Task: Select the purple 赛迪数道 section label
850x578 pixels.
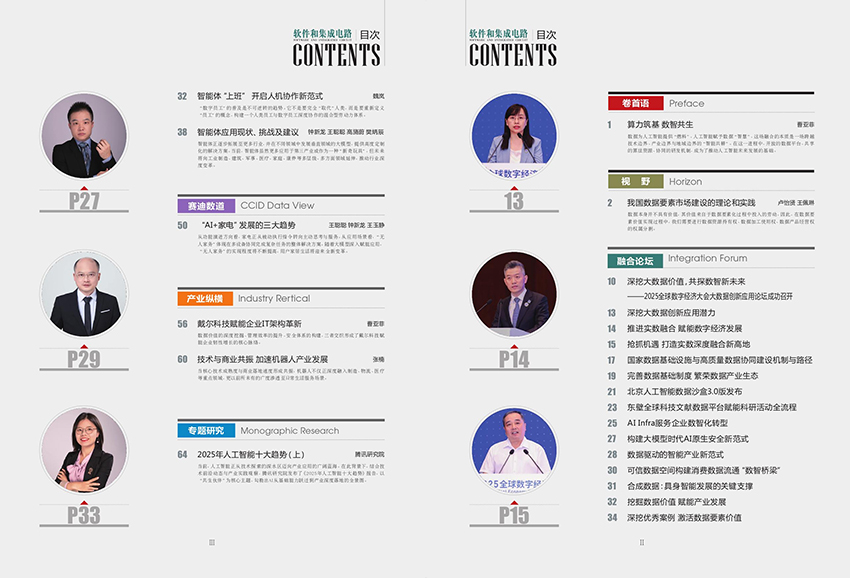Action: point(205,205)
